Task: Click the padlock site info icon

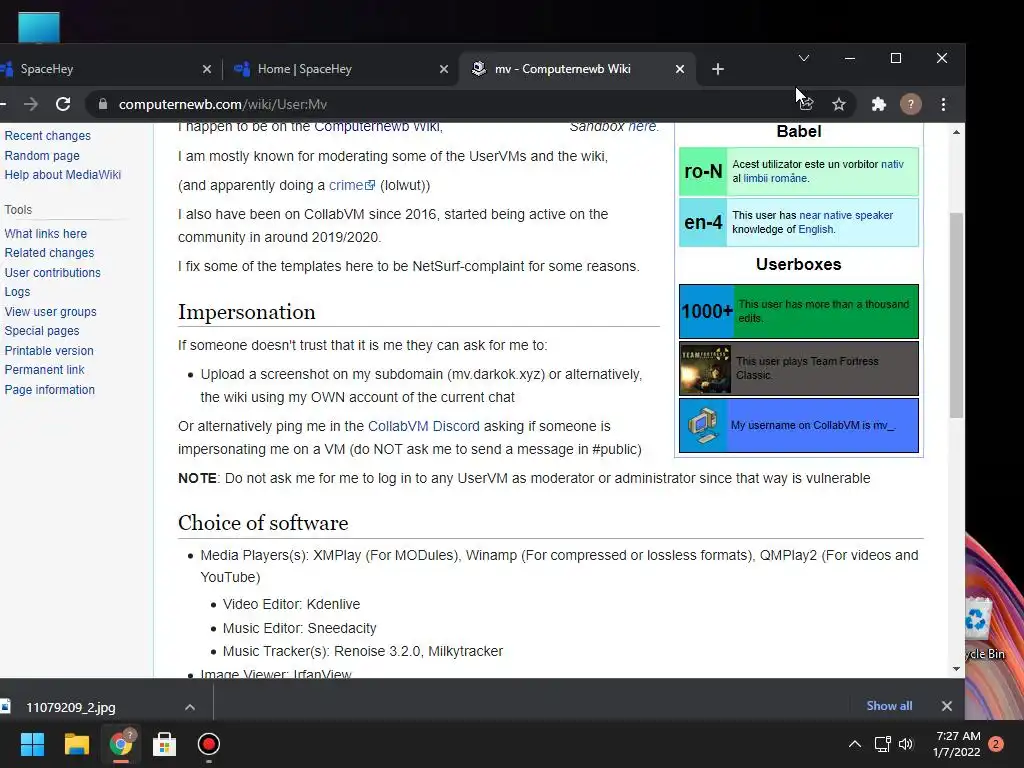Action: [103, 104]
